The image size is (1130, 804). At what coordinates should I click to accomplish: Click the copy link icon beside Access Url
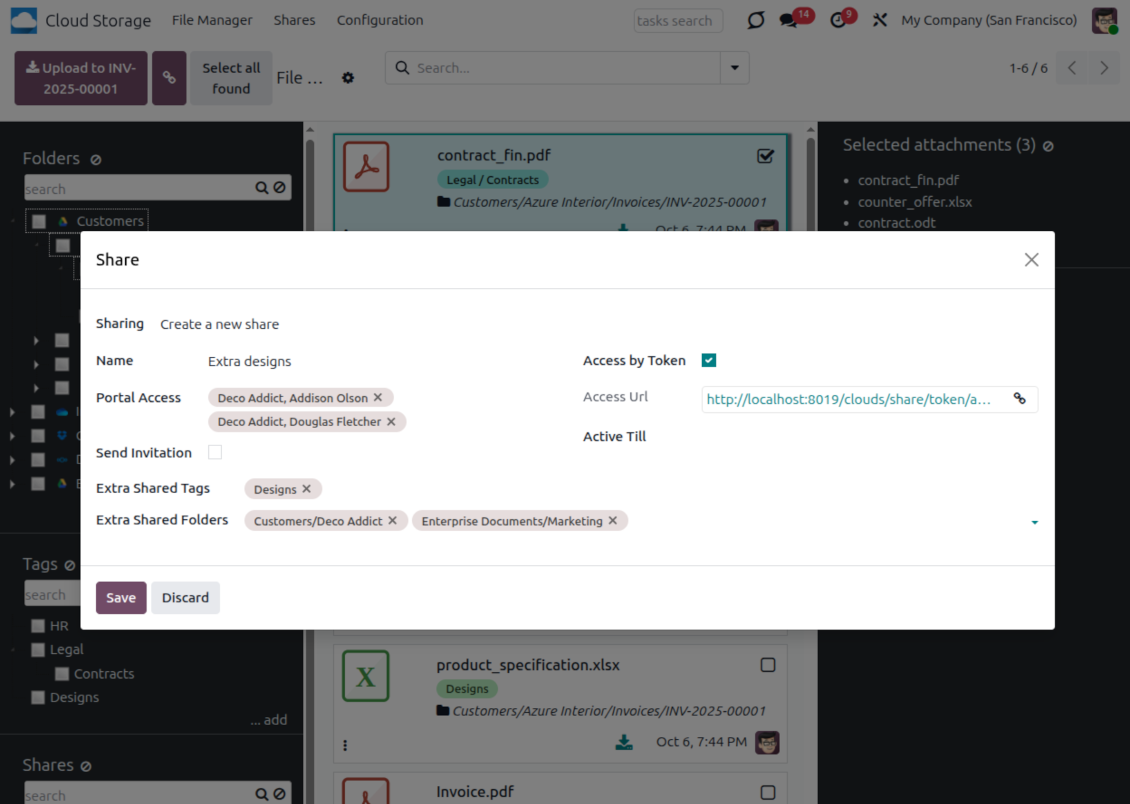point(1019,399)
